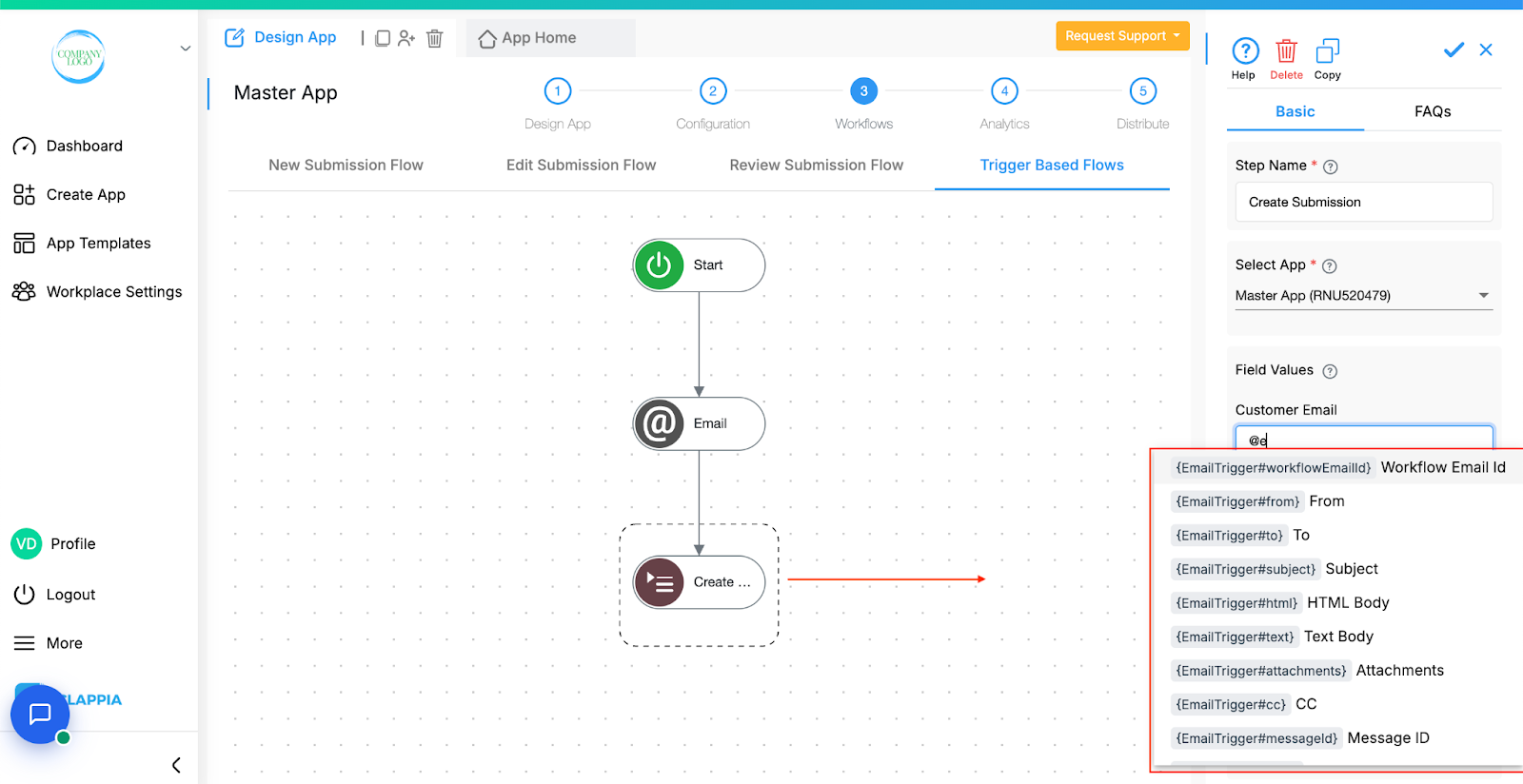Viewport: 1523px width, 784px height.
Task: Choose the Message ID suggestion
Action: coord(1338,738)
